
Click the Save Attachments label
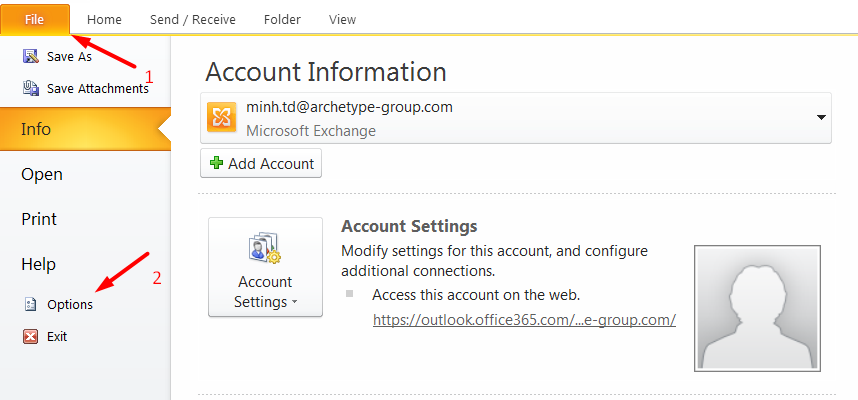click(x=98, y=89)
